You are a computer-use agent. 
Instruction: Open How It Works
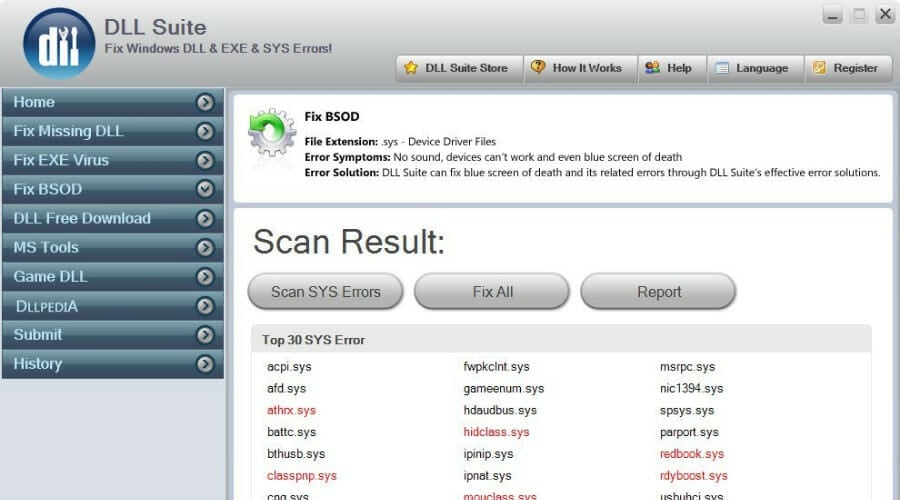580,68
